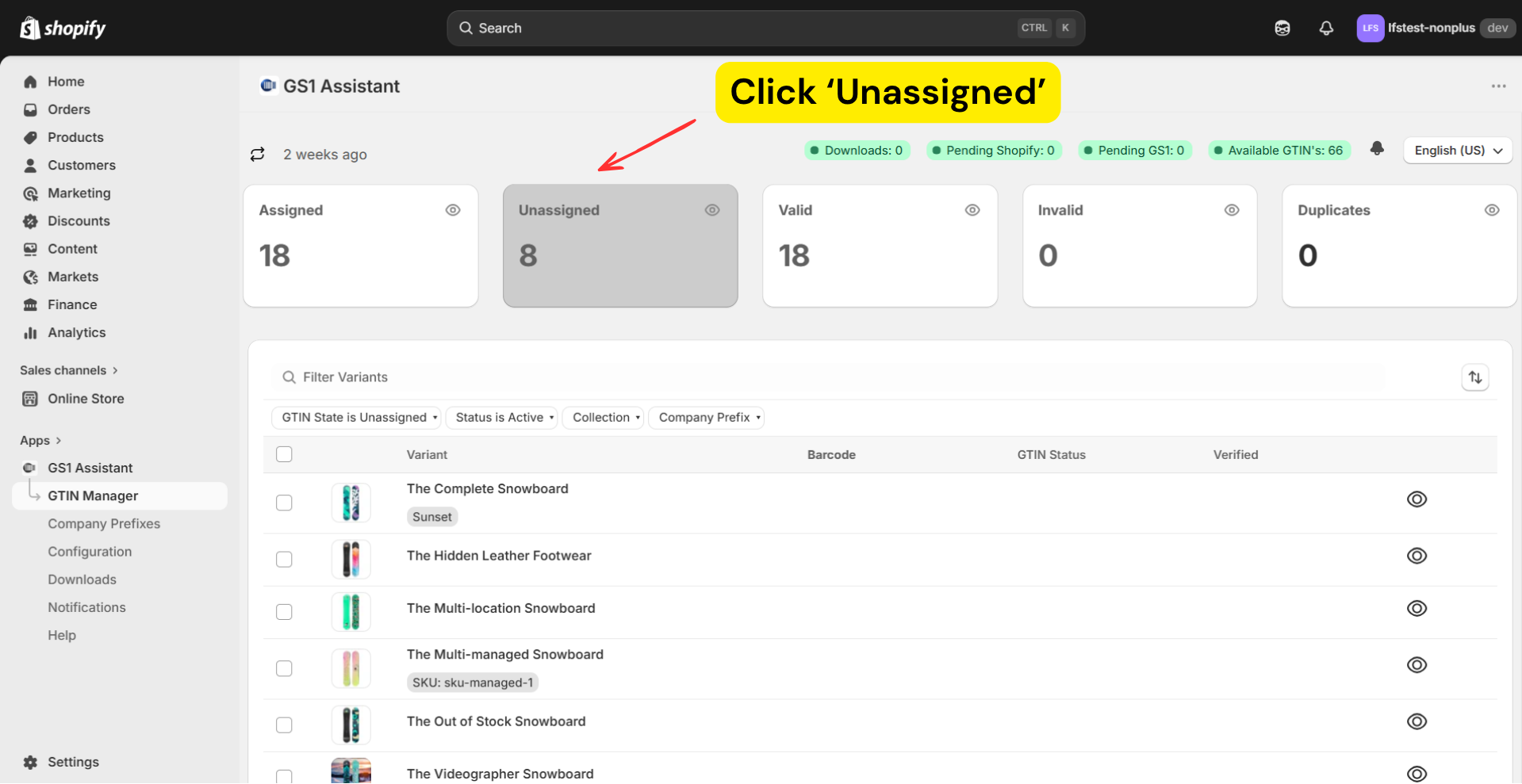This screenshot has width=1522, height=784.
Task: Open Orders in sidebar
Action: click(x=69, y=109)
